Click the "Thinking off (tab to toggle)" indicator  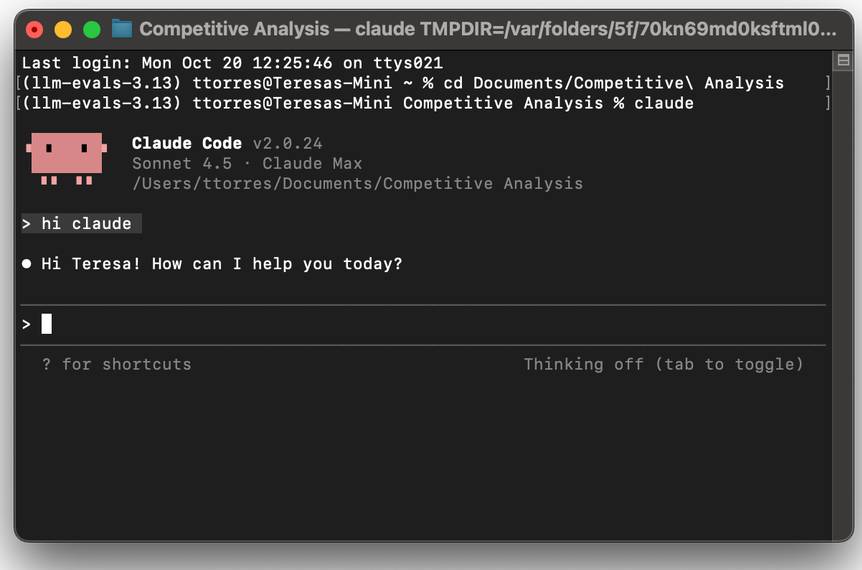click(663, 364)
